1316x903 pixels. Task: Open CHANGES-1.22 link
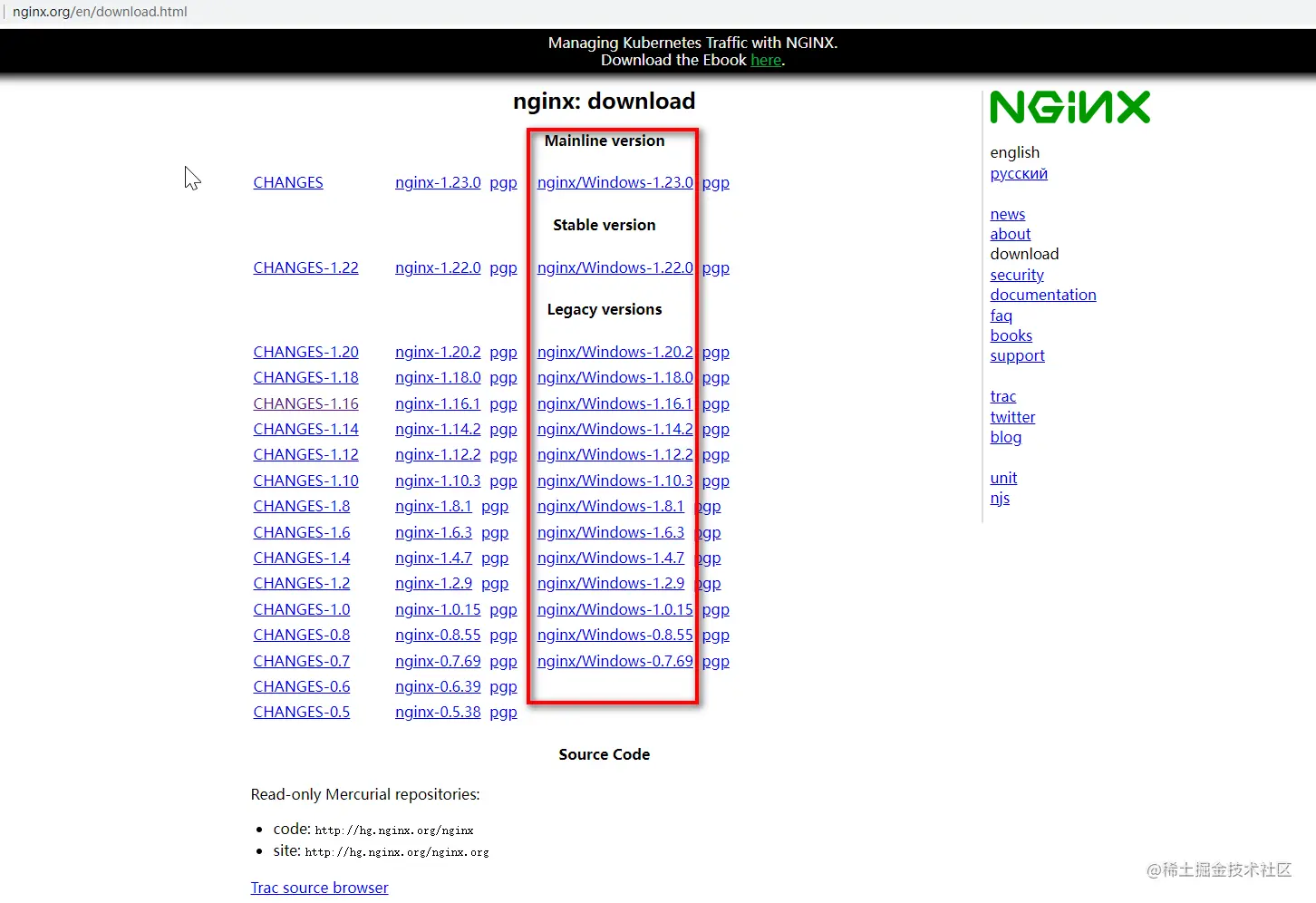coord(305,267)
